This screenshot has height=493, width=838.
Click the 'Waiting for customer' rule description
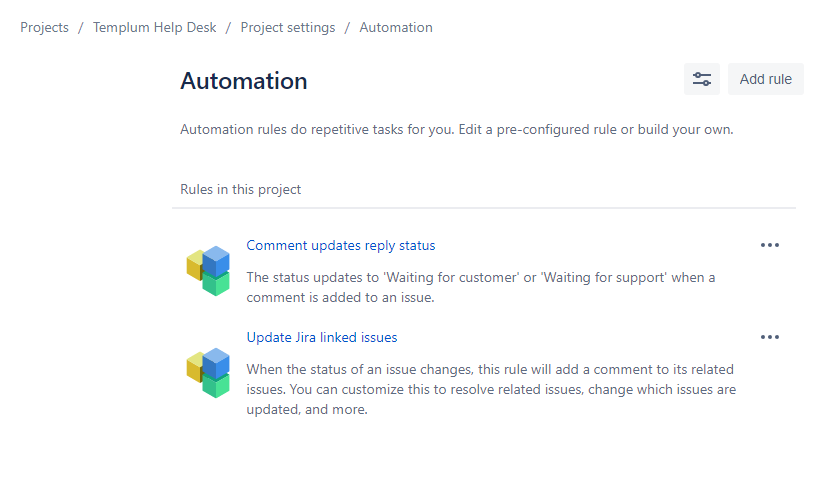[x=480, y=287]
